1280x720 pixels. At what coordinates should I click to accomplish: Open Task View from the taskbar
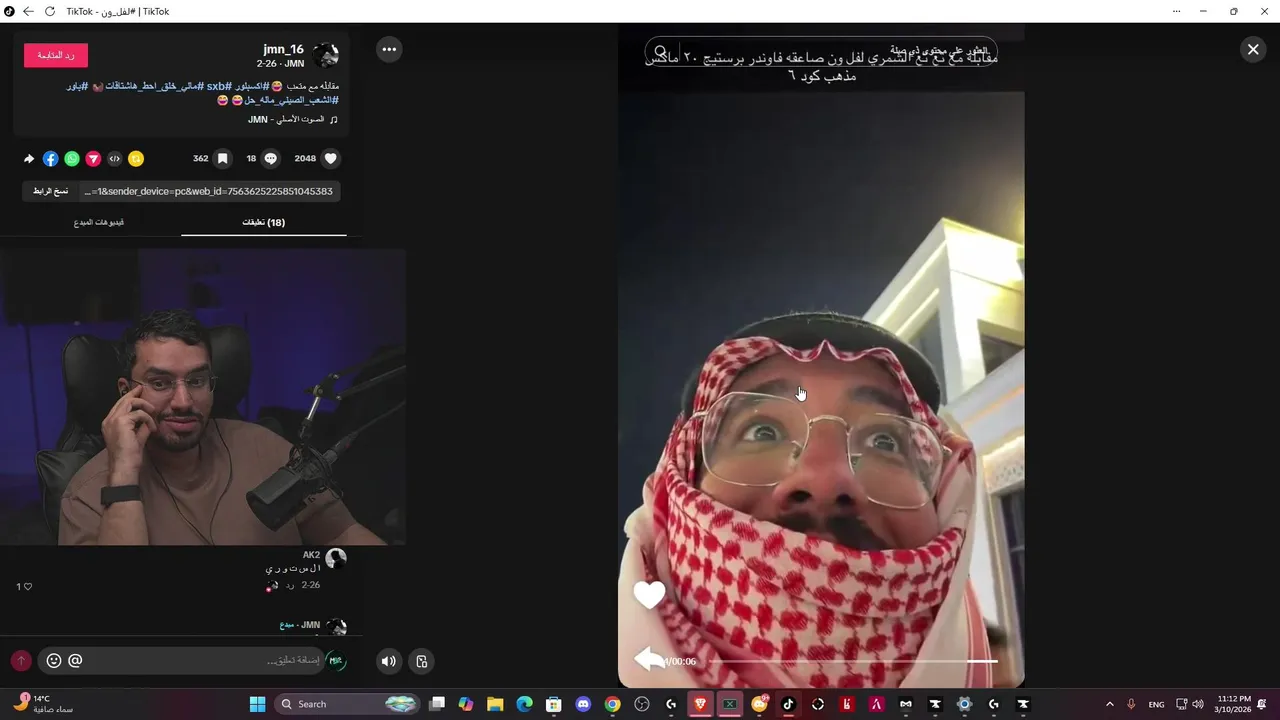(437, 704)
